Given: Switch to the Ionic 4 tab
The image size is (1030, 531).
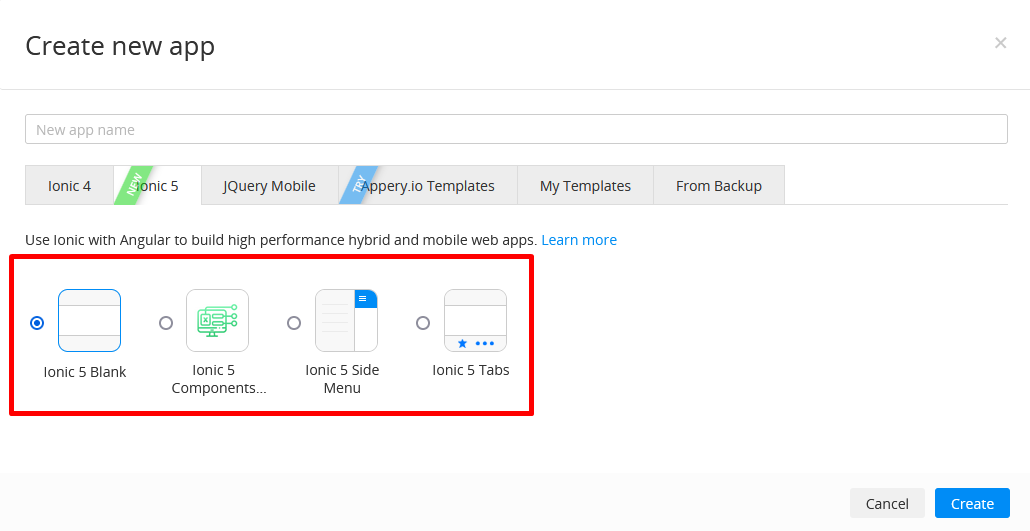Looking at the screenshot, I should 69,186.
